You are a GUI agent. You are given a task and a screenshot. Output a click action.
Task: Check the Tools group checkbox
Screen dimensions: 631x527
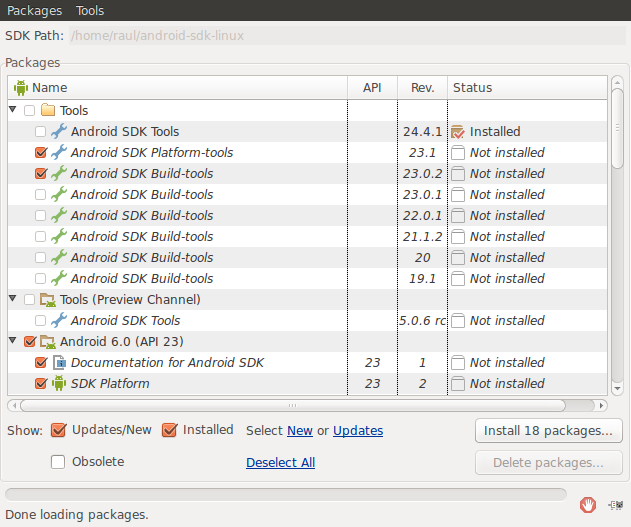click(29, 110)
